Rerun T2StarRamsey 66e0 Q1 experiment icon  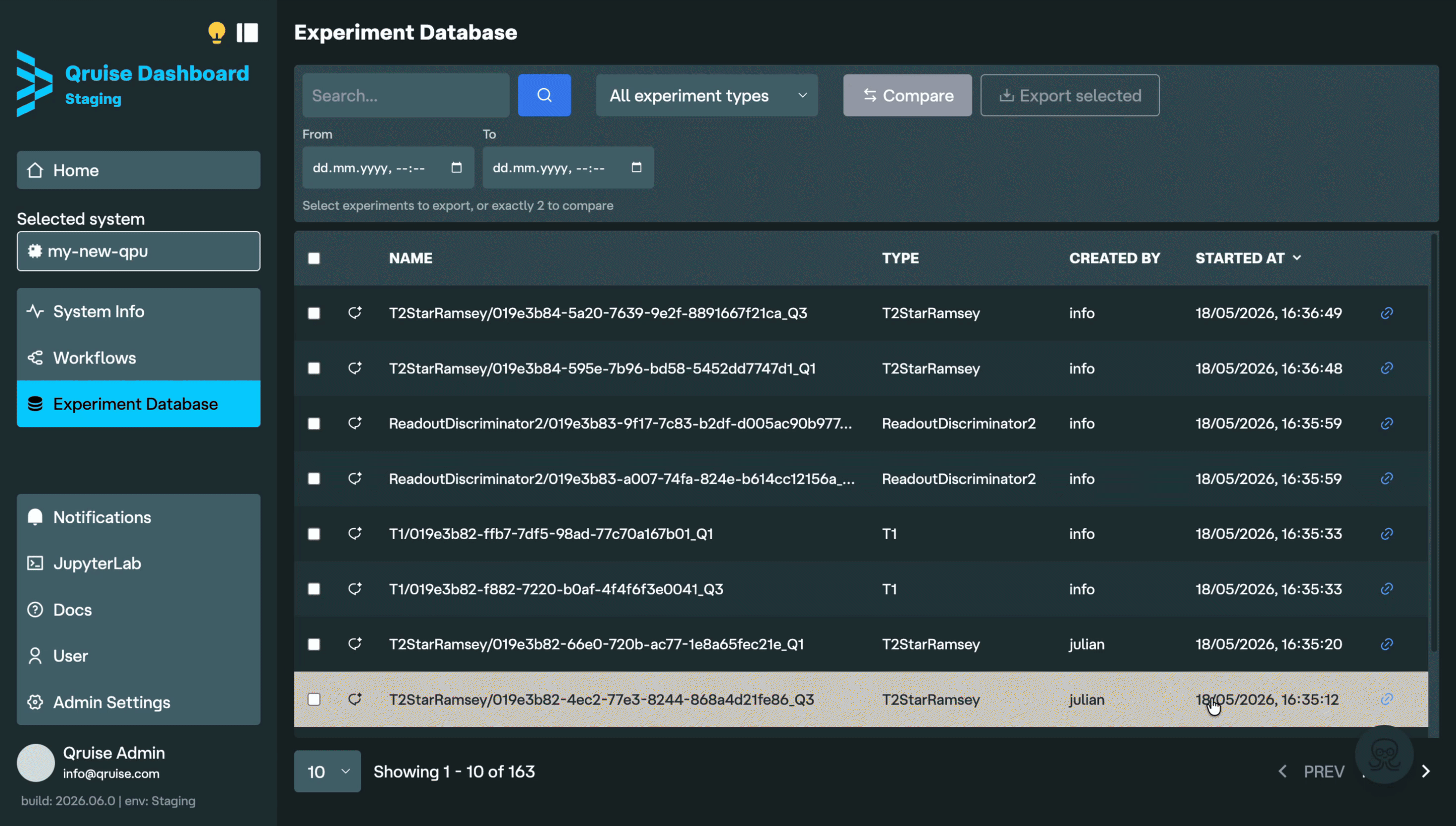tap(355, 644)
